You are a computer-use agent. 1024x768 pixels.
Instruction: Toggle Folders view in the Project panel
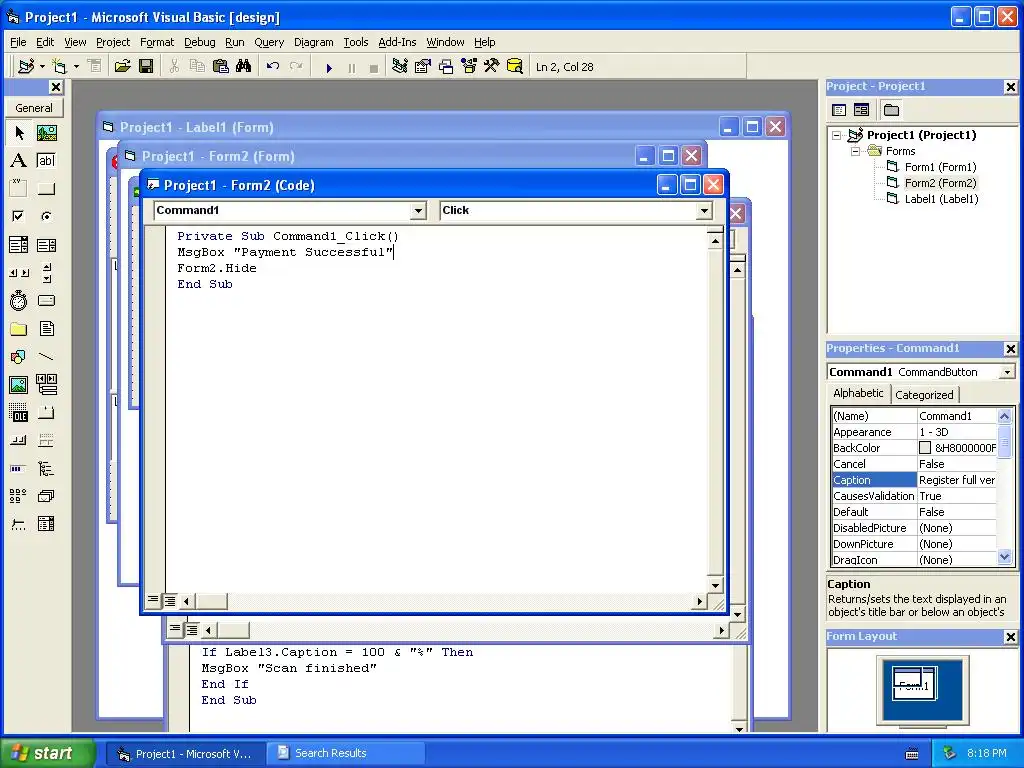point(891,110)
